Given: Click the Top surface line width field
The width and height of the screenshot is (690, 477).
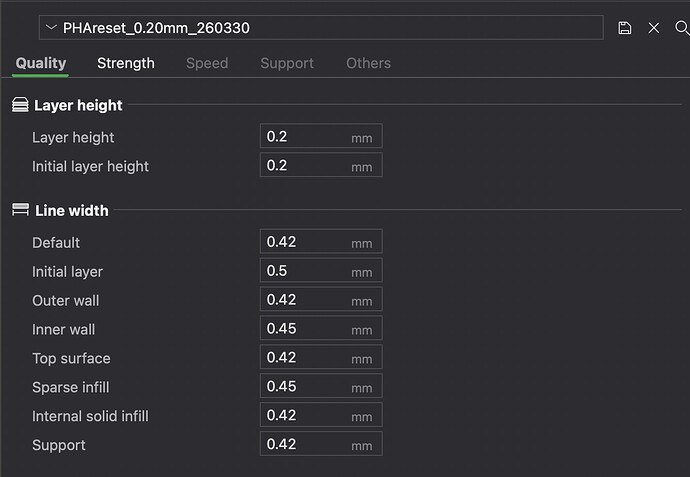Looking at the screenshot, I should click(321, 357).
